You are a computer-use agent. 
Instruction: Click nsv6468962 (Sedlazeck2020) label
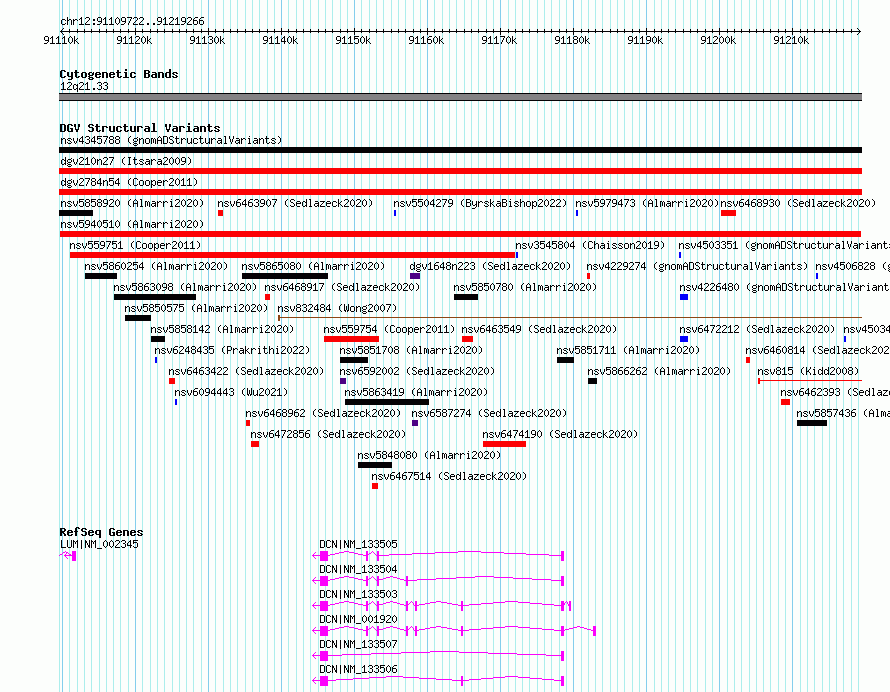tap(323, 413)
